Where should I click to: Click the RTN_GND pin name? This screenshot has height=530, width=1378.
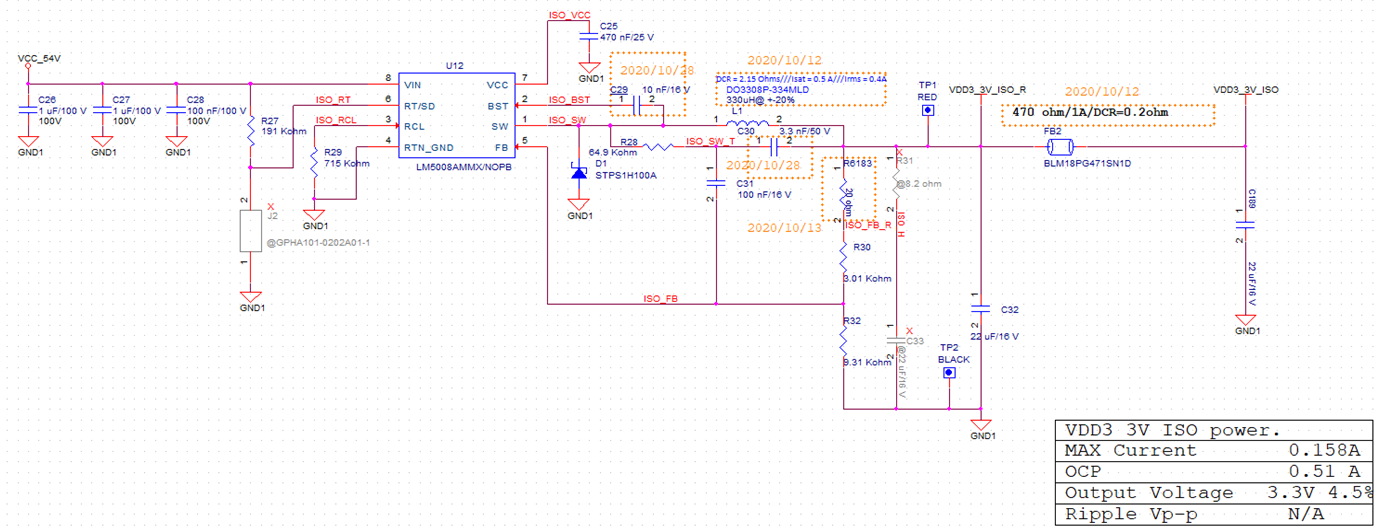point(429,147)
